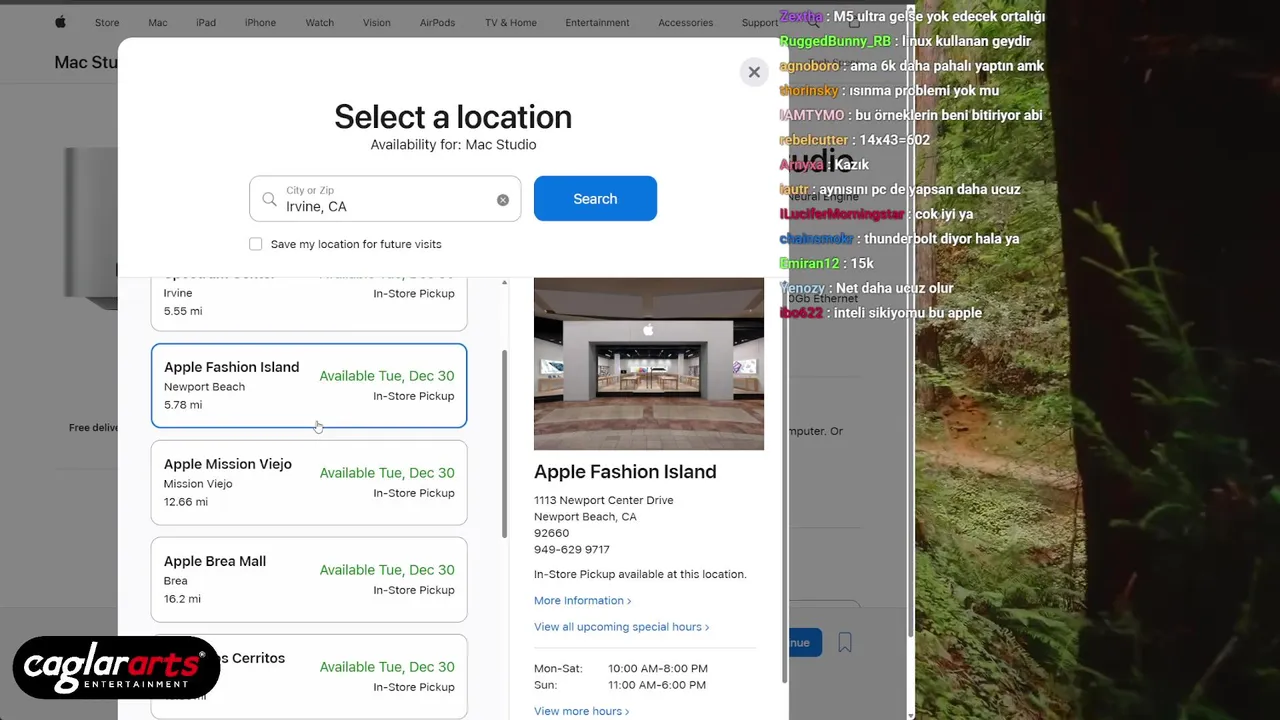This screenshot has height=720, width=1280.
Task: Click Apple Fashion Island heading in details
Action: click(x=625, y=472)
